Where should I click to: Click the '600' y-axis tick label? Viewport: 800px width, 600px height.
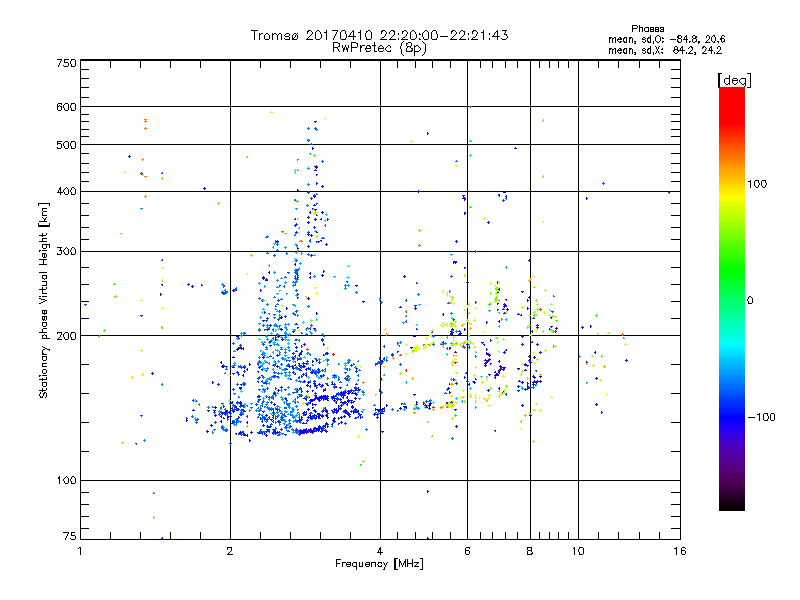[x=67, y=107]
